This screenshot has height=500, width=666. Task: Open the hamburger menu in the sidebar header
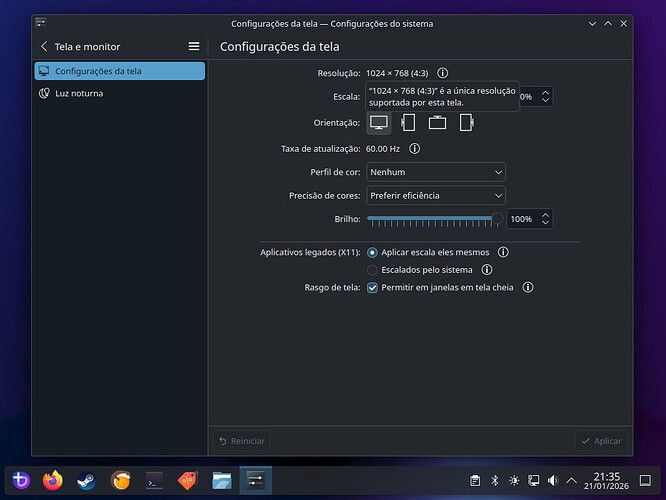(194, 46)
